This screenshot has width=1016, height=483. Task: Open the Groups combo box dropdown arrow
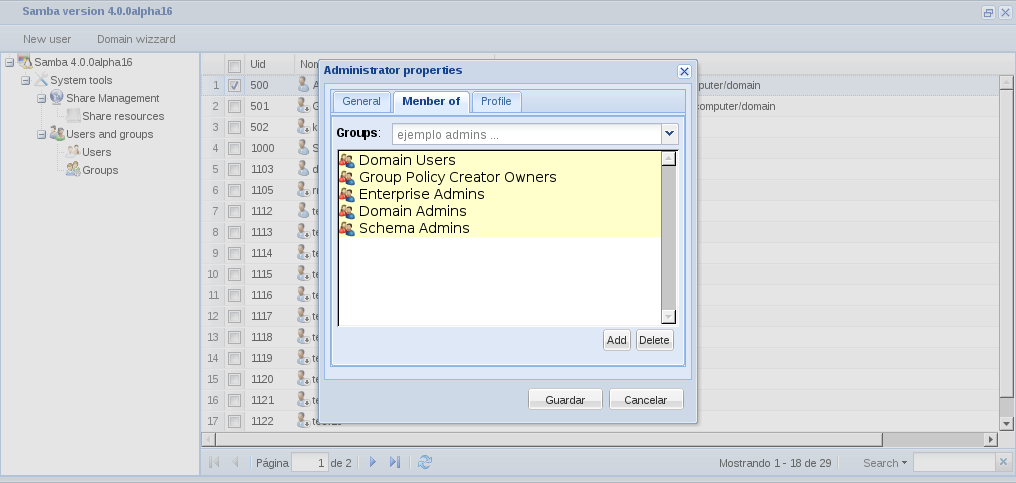(x=670, y=133)
